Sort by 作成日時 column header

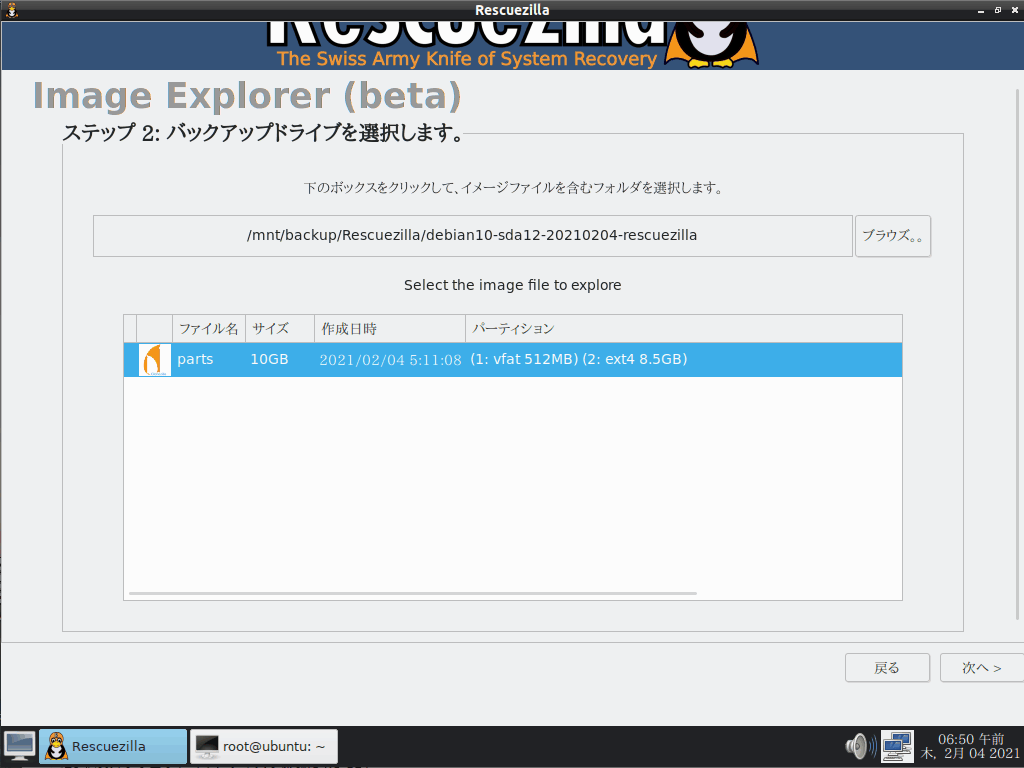pos(390,328)
